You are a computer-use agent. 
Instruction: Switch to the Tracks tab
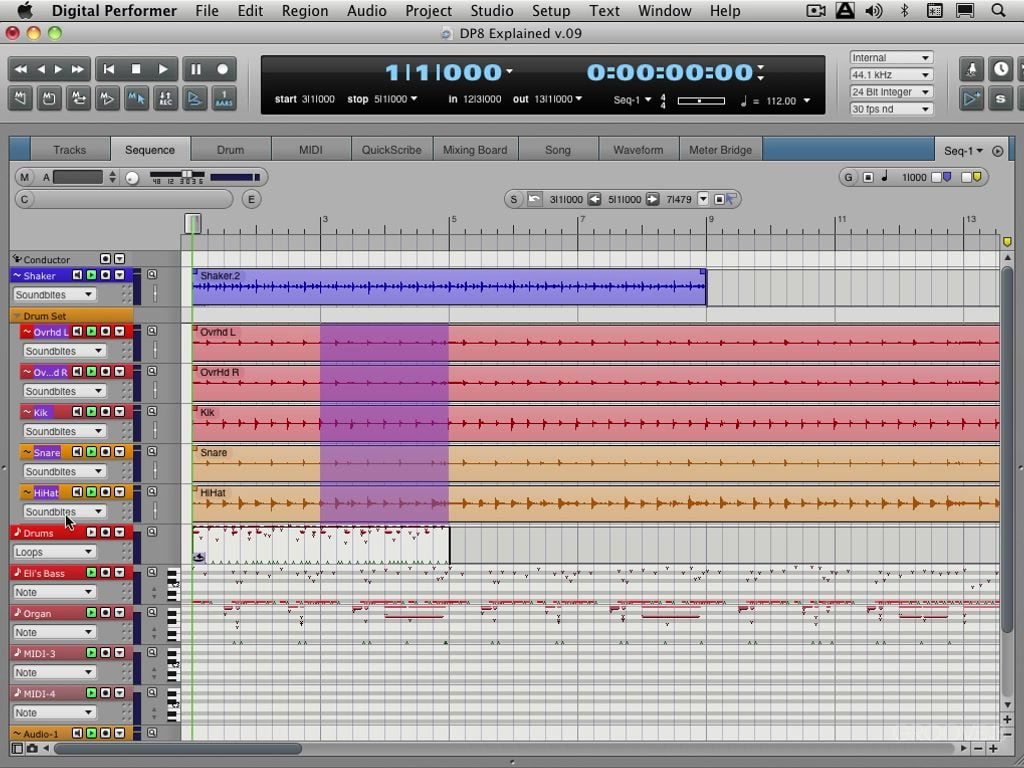click(70, 150)
